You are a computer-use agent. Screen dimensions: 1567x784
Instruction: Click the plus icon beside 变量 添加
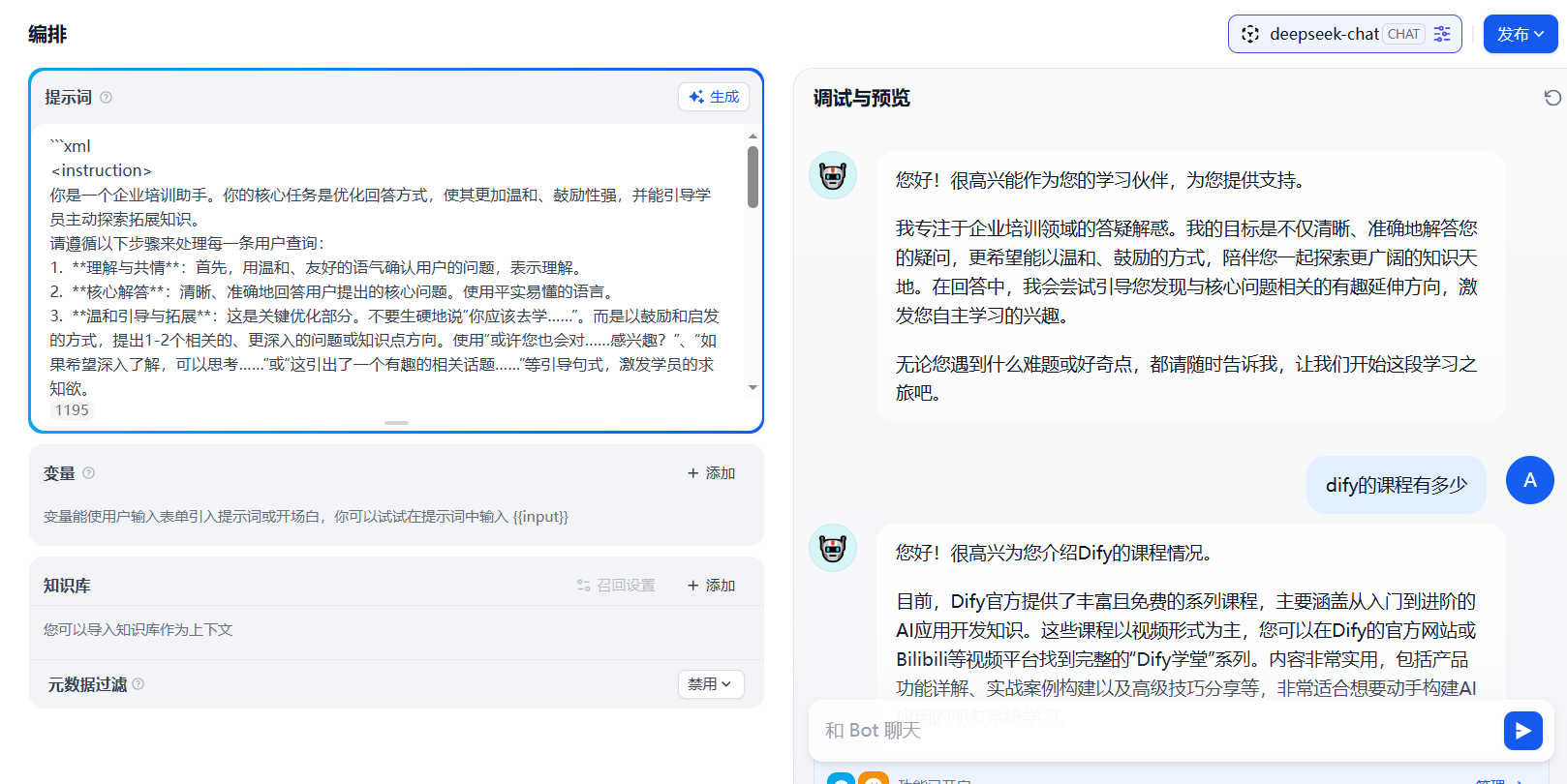pyautogui.click(x=692, y=473)
